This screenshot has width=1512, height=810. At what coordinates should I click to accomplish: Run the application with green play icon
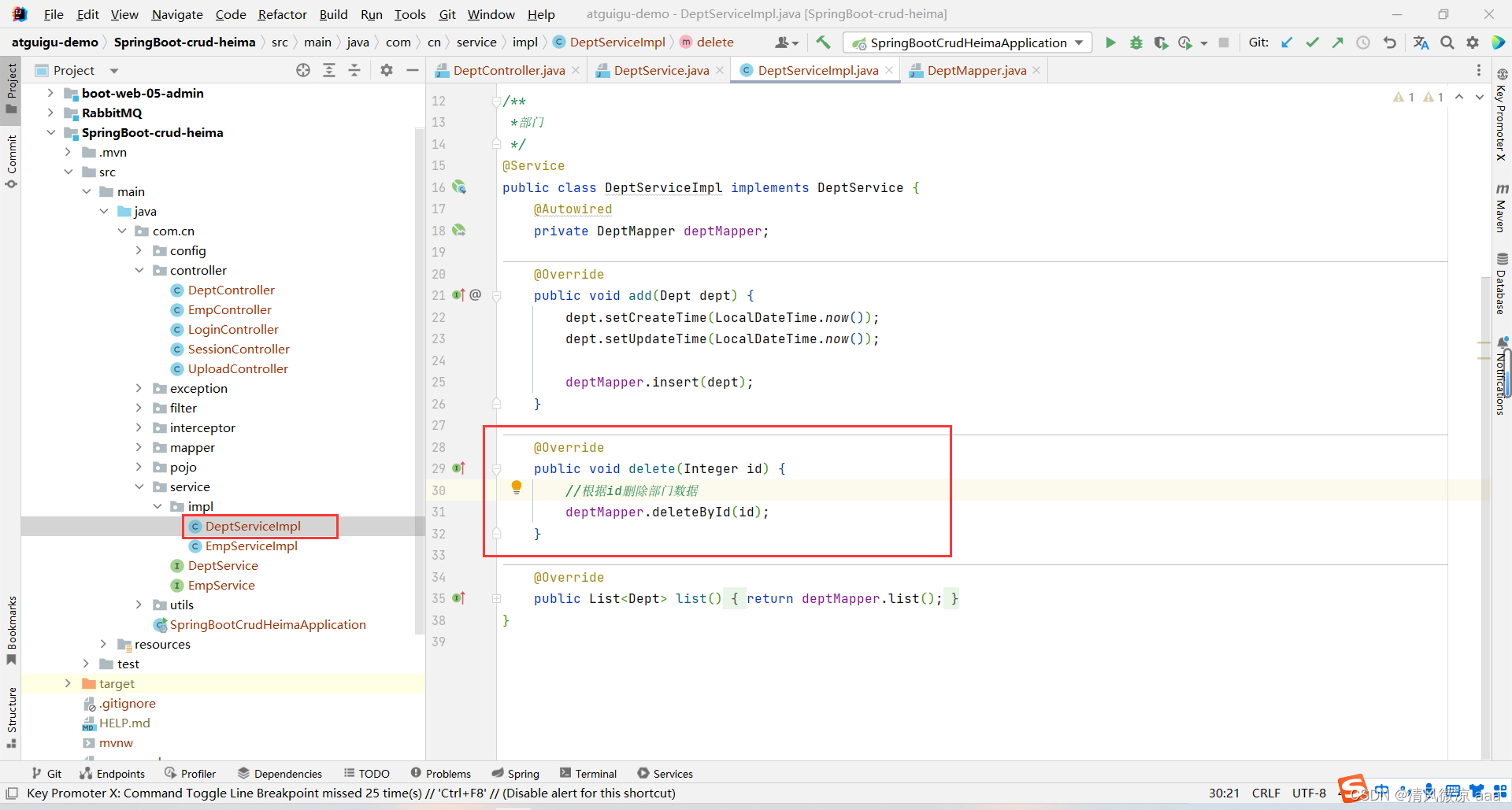(1110, 43)
